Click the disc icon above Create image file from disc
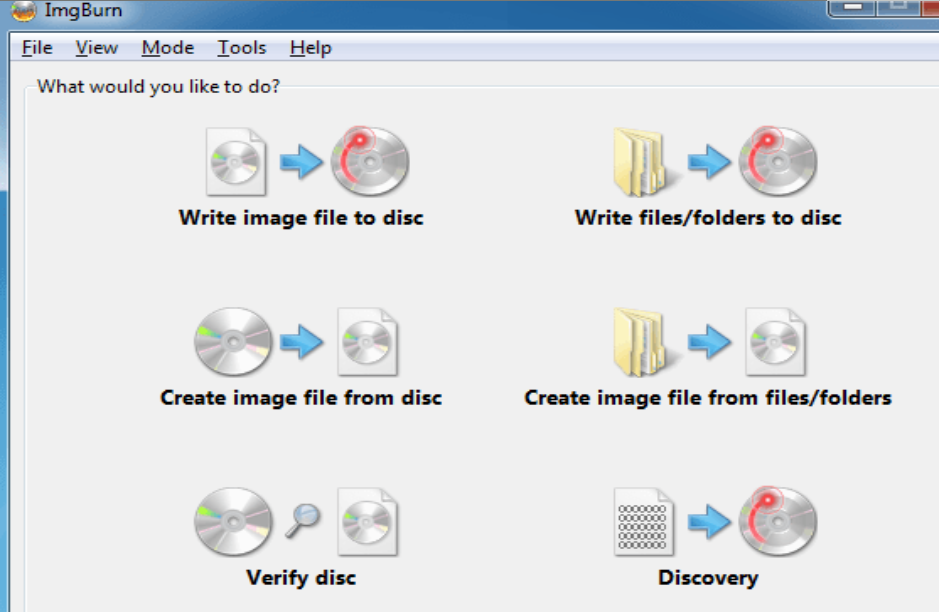The height and width of the screenshot is (612, 940). coord(233,342)
